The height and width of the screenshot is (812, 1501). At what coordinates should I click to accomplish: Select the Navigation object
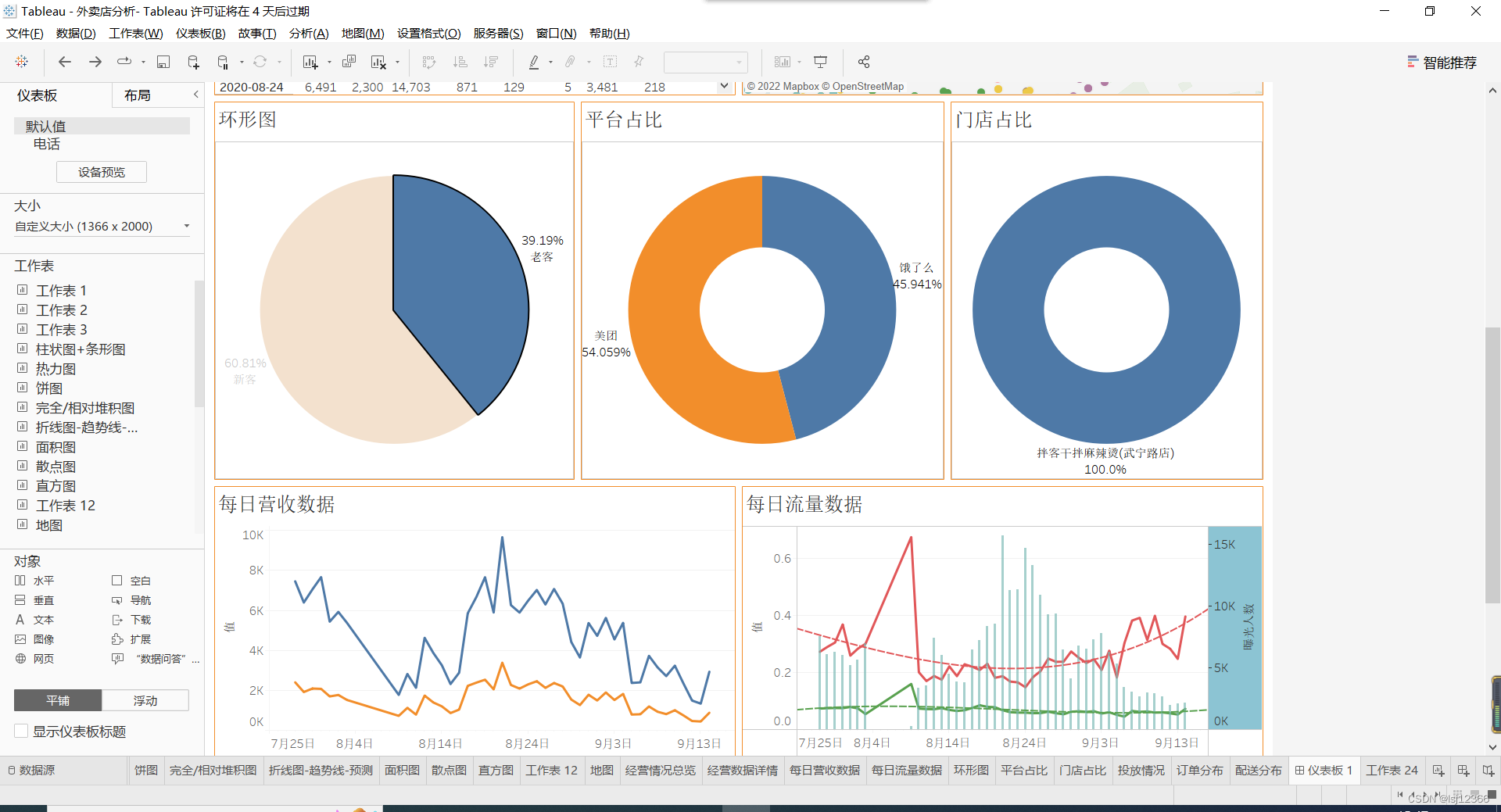coord(131,600)
